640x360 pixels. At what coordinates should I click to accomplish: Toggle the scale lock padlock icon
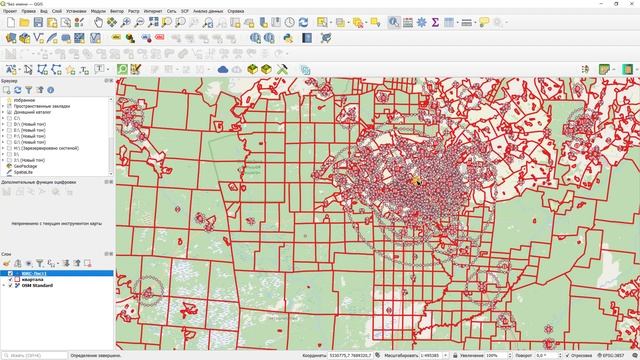pyautogui.click(x=455, y=356)
